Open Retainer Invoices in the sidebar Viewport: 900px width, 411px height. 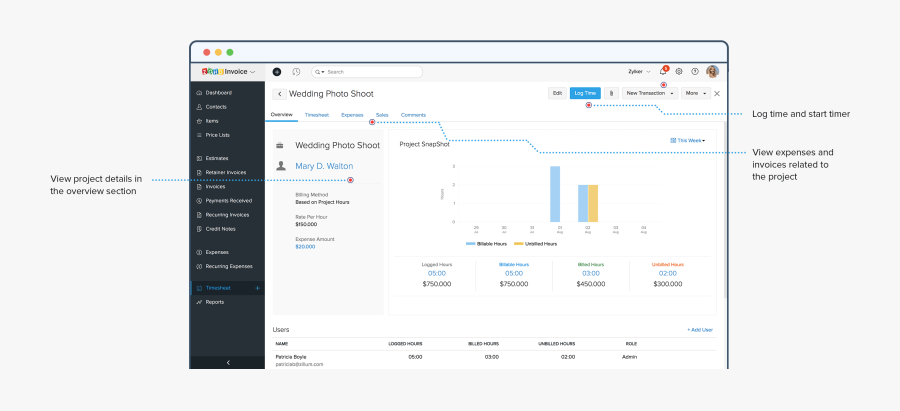225,172
